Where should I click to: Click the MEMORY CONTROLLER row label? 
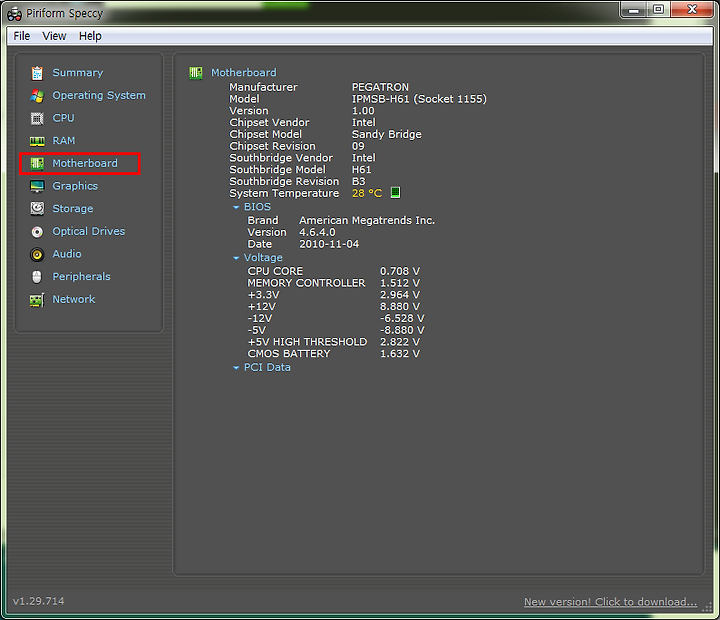(x=306, y=283)
